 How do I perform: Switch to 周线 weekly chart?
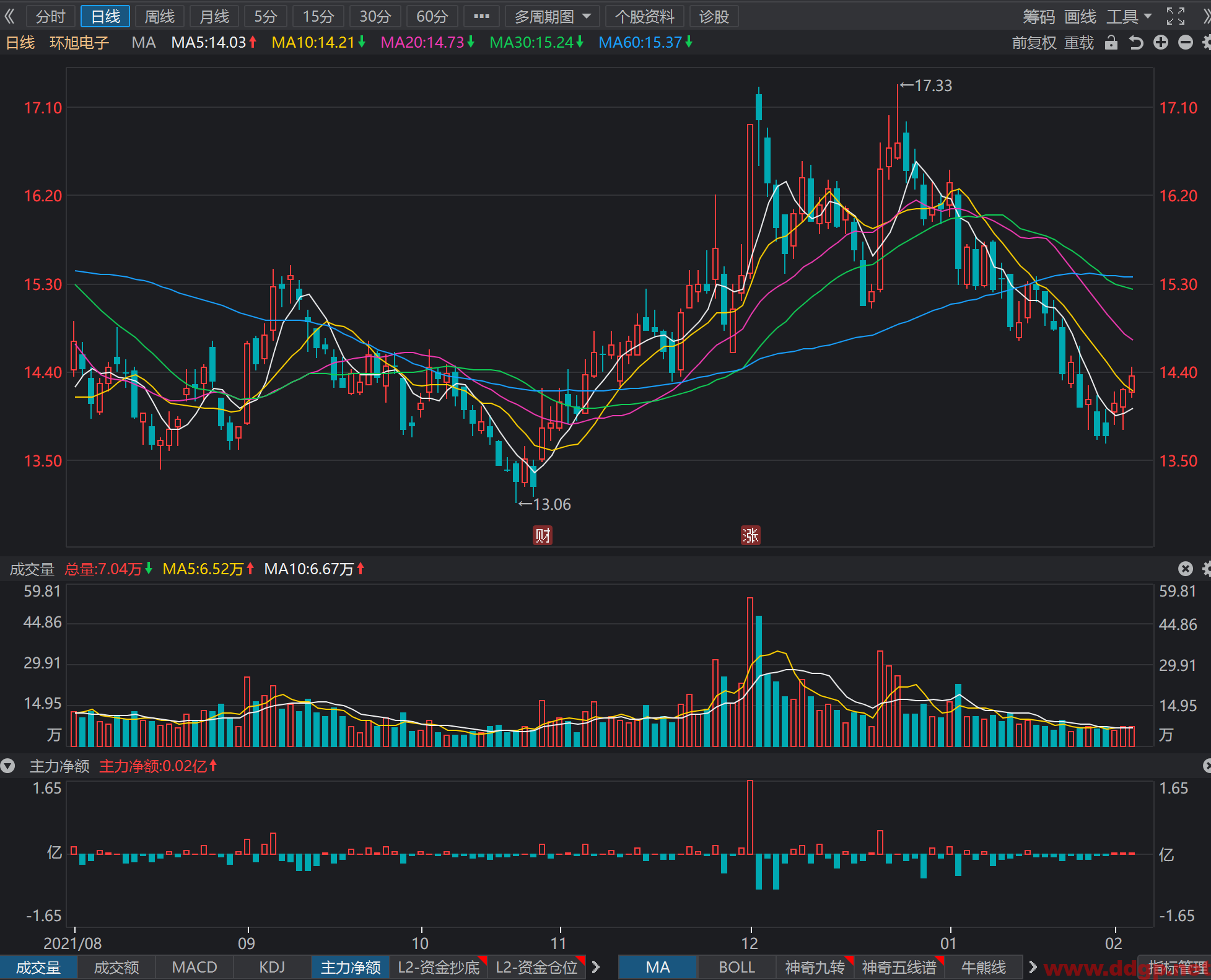(160, 17)
